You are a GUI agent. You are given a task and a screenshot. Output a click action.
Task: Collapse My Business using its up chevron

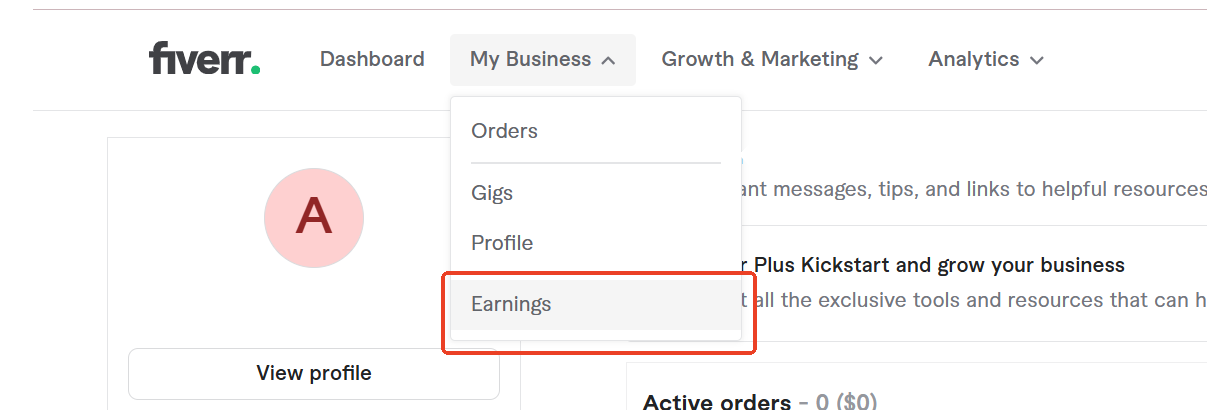608,61
